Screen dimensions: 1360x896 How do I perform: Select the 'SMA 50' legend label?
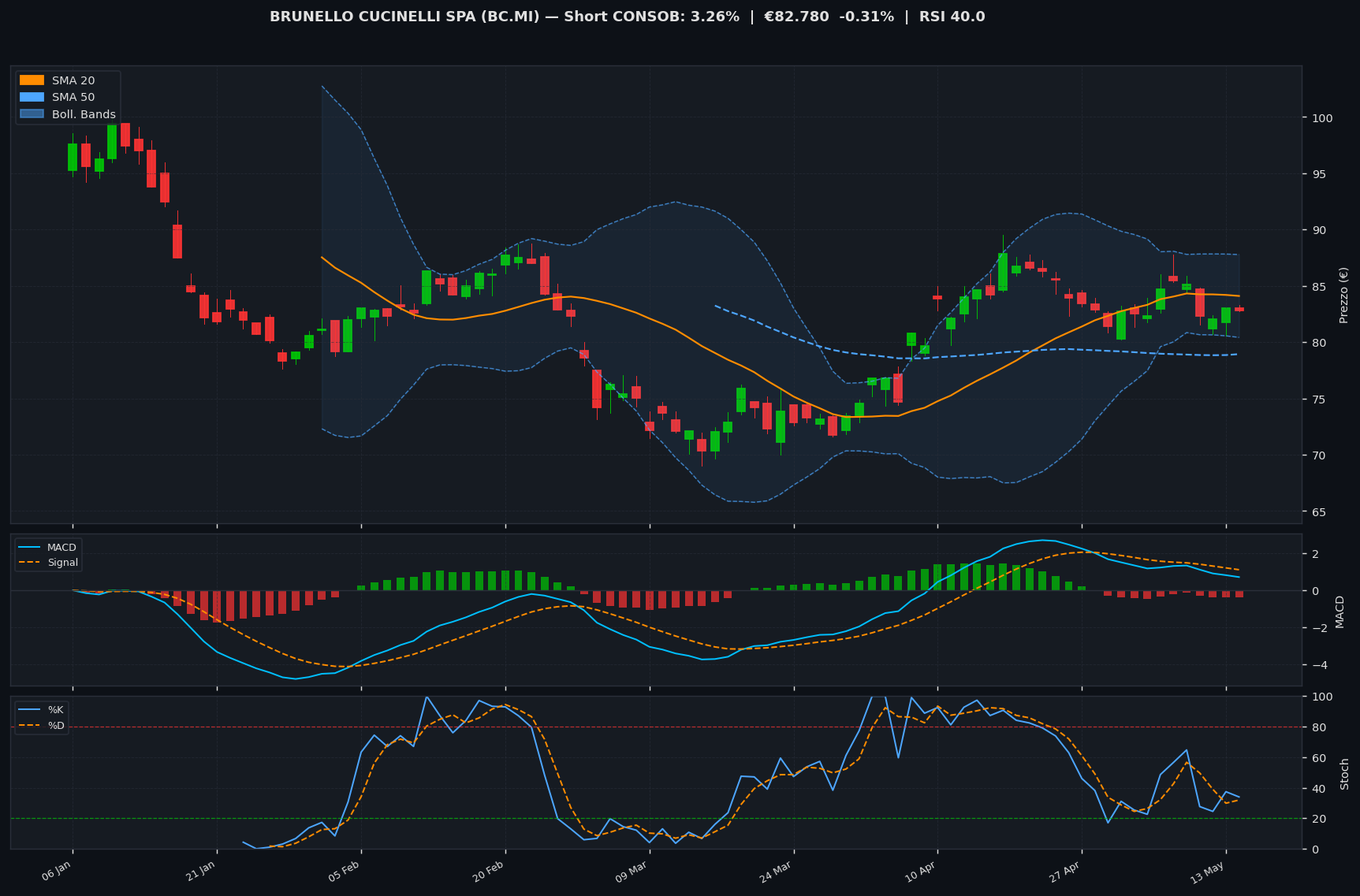point(73,98)
